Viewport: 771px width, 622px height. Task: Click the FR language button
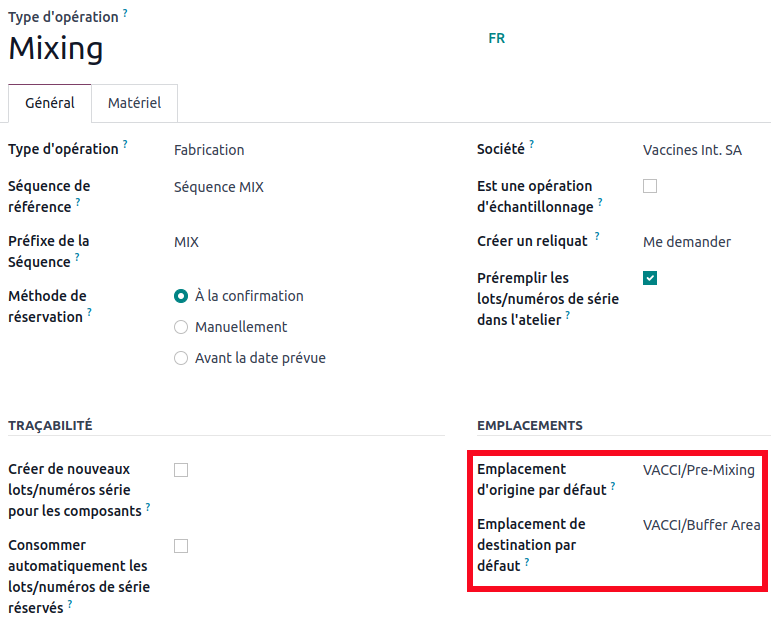[x=497, y=39]
